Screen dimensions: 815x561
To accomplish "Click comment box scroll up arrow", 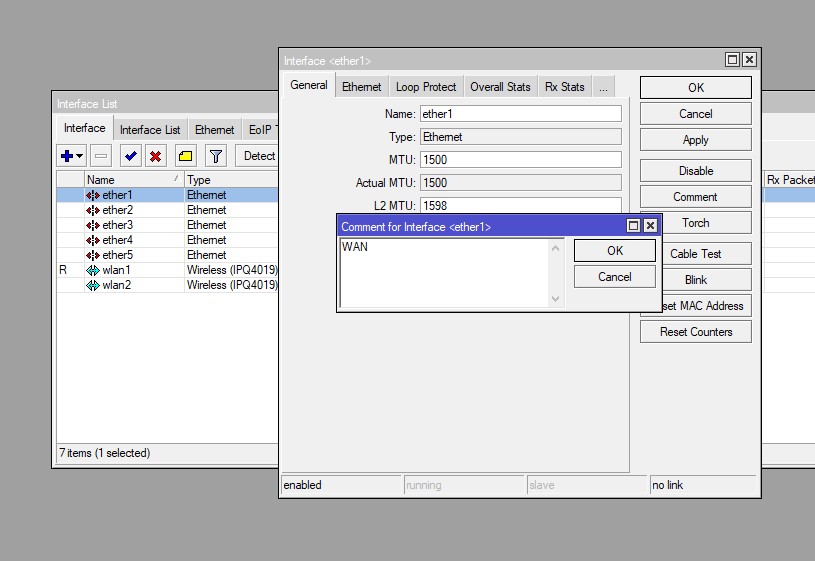I will click(x=556, y=248).
